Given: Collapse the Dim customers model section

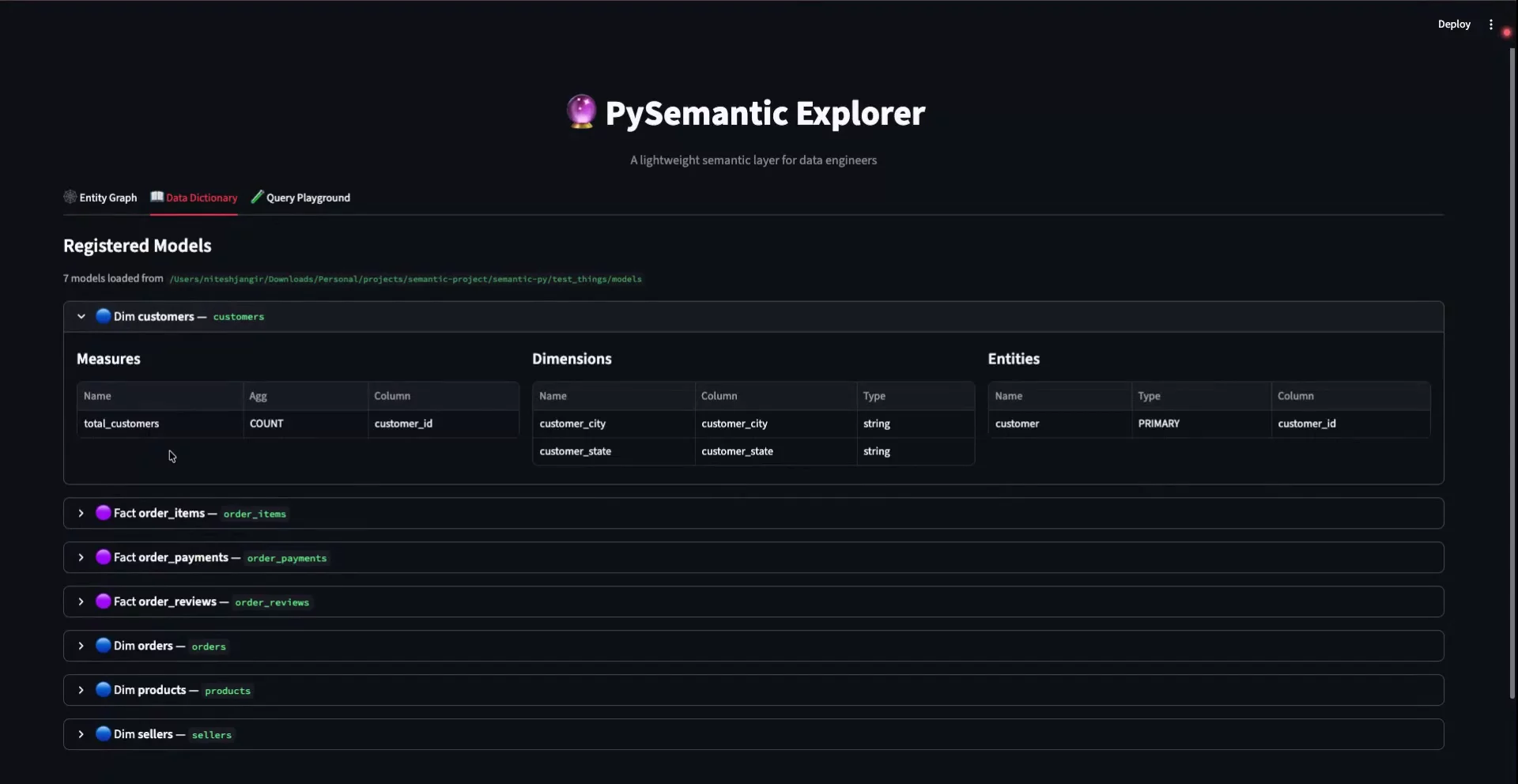Looking at the screenshot, I should (x=753, y=316).
